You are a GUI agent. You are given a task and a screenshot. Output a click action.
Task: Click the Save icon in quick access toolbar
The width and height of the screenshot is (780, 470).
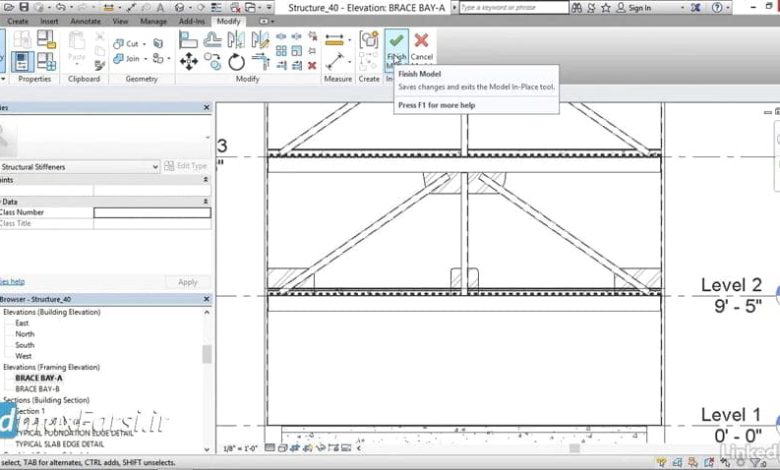tap(23, 7)
